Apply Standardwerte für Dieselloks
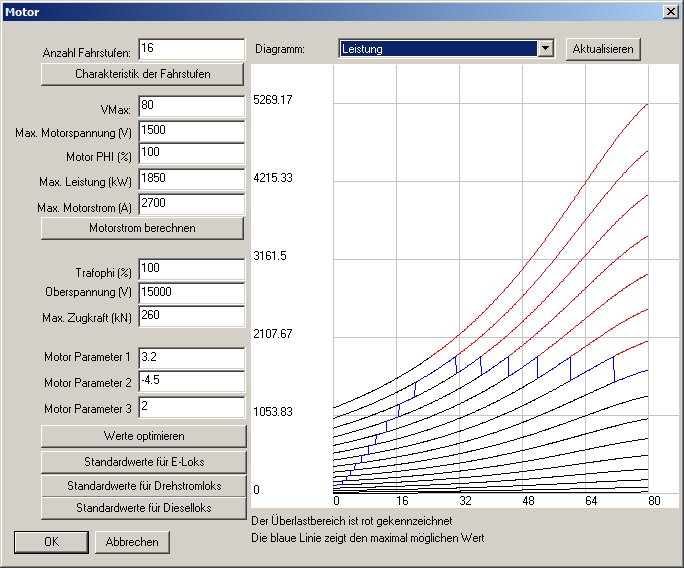Viewport: 684px width, 568px height. click(144, 508)
